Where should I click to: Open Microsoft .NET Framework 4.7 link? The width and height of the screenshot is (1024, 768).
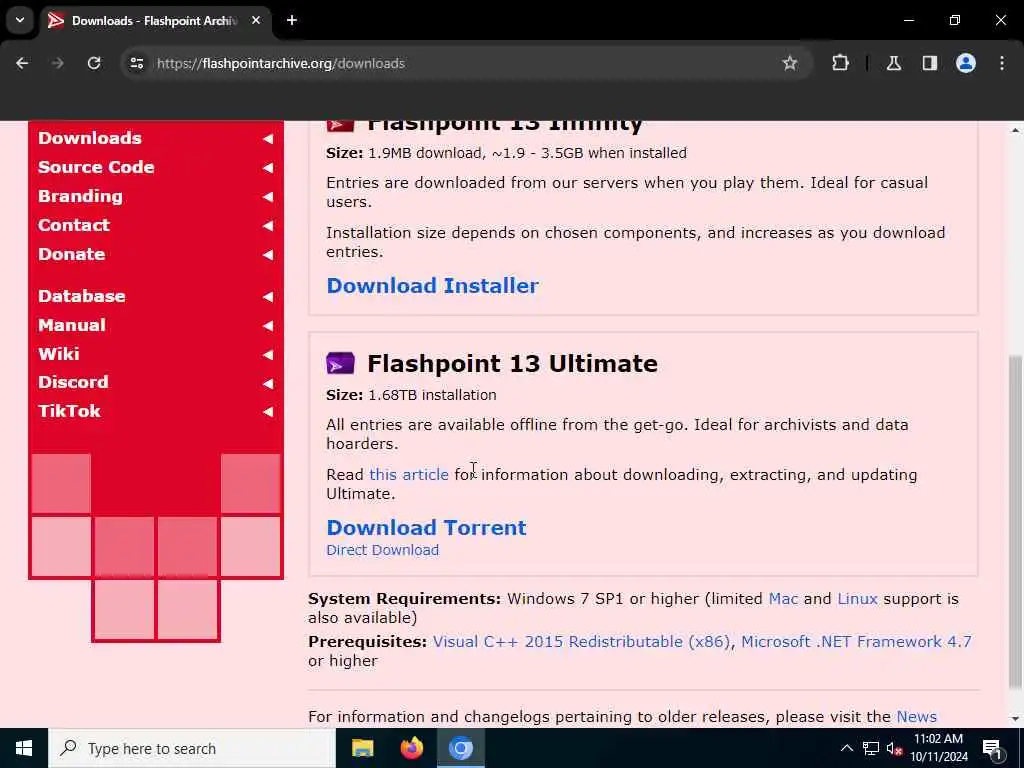pos(856,642)
